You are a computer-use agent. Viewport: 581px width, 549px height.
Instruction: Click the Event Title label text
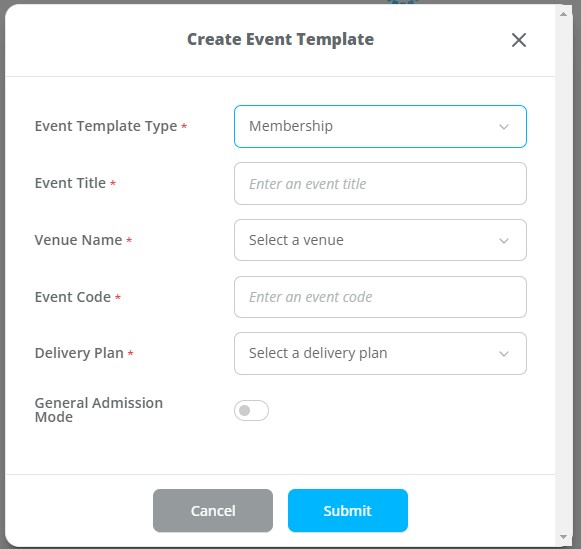(70, 183)
